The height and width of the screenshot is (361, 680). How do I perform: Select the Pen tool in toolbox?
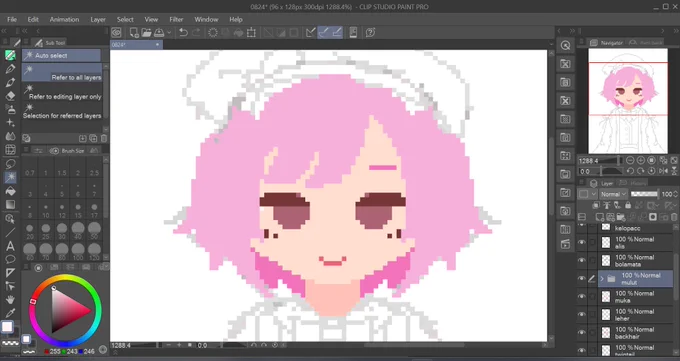[10, 69]
